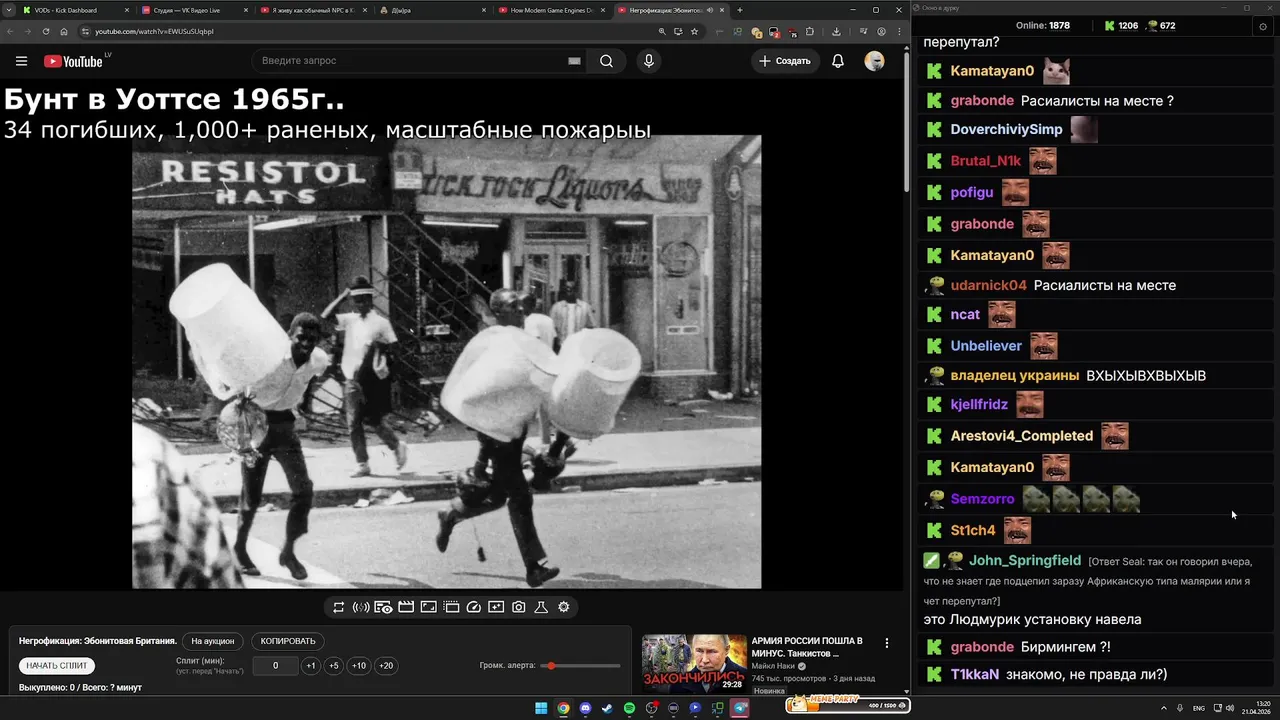Click the ENG language indicator in tray
The width and height of the screenshot is (1280, 720).
tap(1199, 708)
